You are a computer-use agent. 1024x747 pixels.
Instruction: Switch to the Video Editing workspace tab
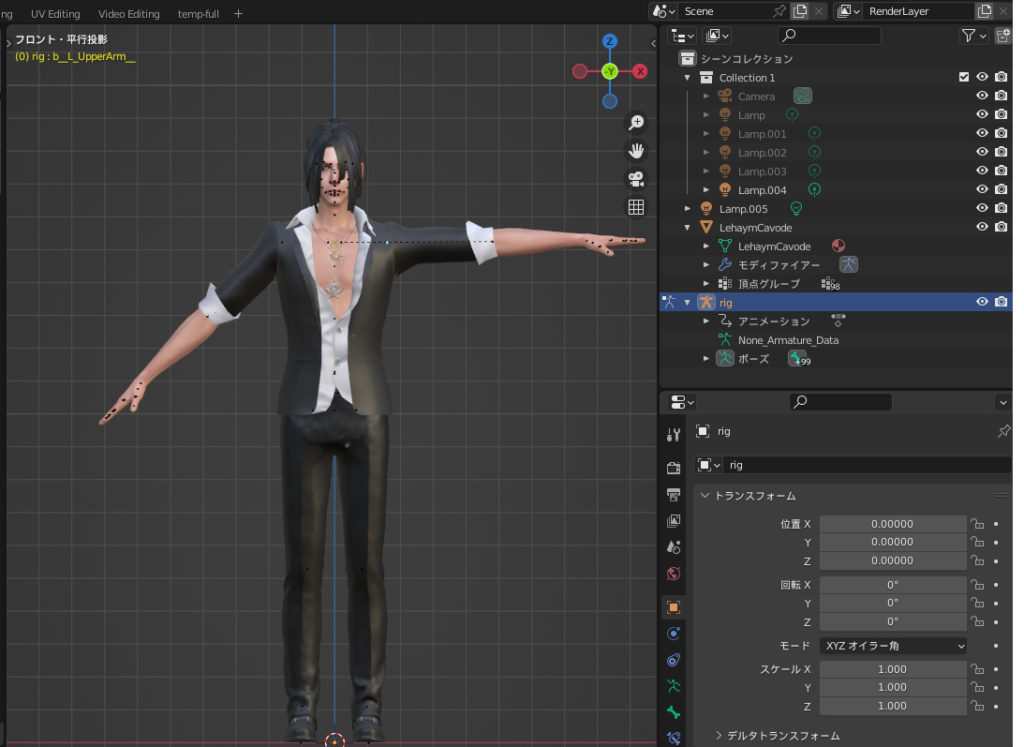pyautogui.click(x=129, y=14)
